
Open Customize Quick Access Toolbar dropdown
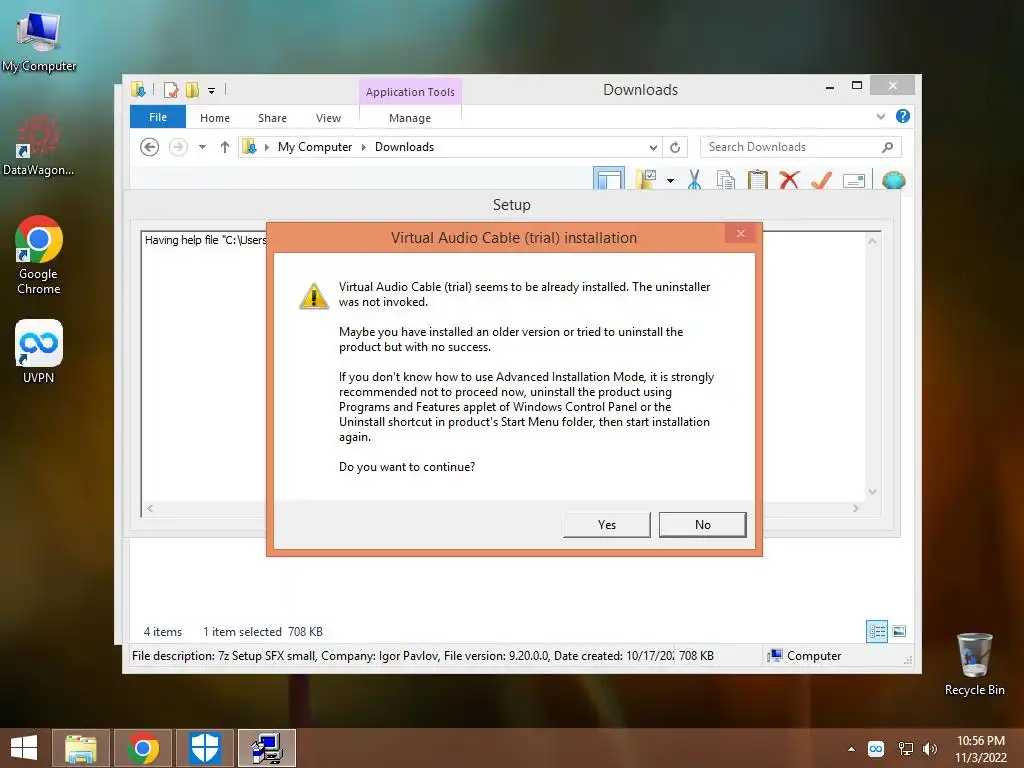pos(211,91)
